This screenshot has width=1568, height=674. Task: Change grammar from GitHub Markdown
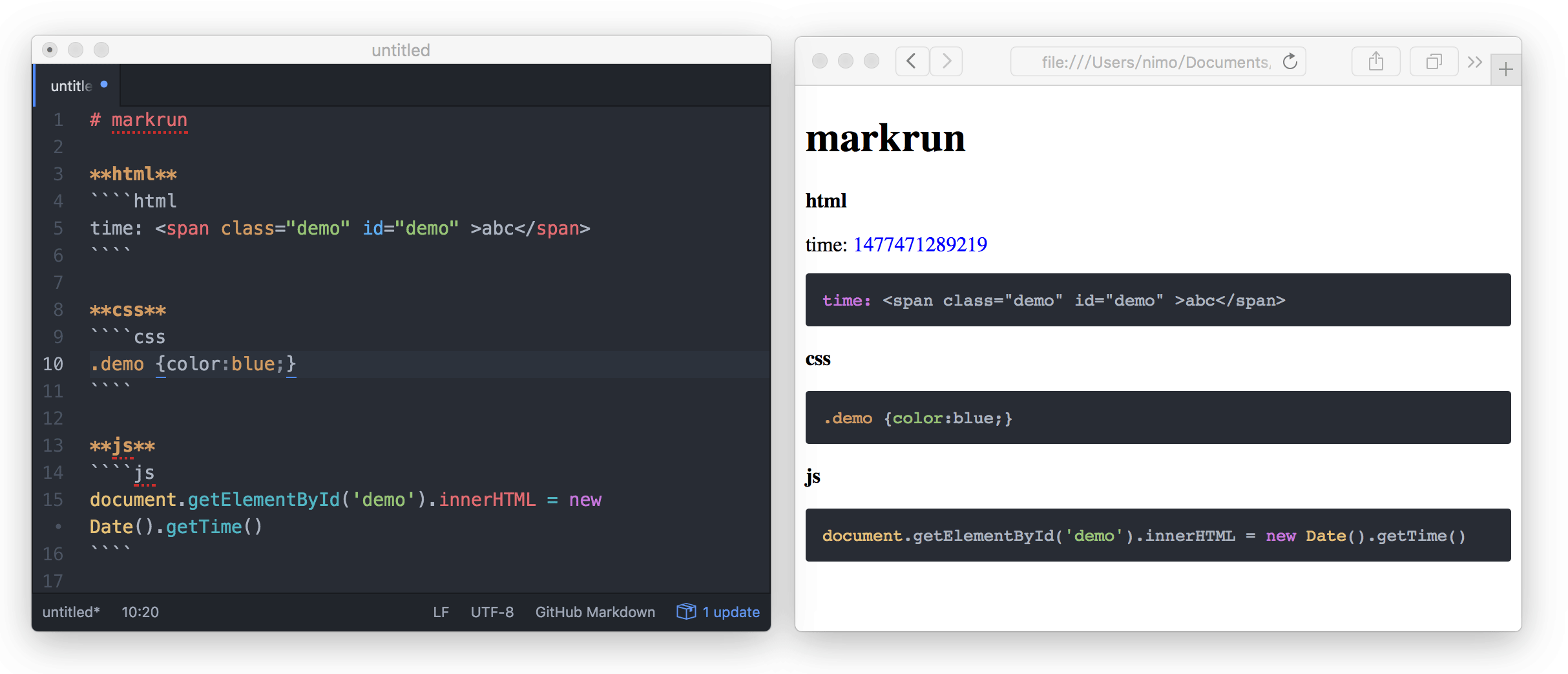[595, 612]
